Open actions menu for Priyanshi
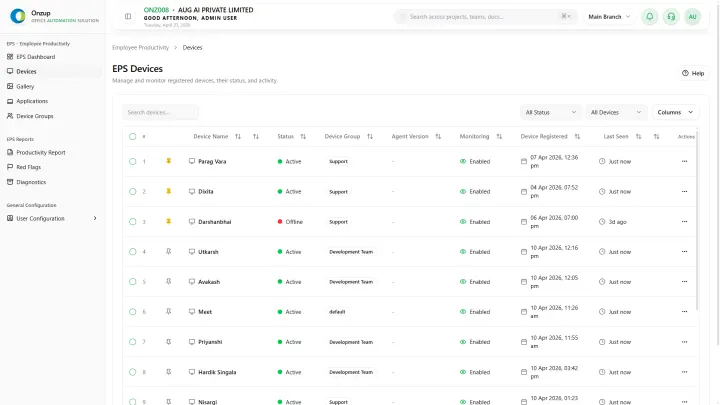Viewport: 720px width, 405px height. (x=684, y=342)
